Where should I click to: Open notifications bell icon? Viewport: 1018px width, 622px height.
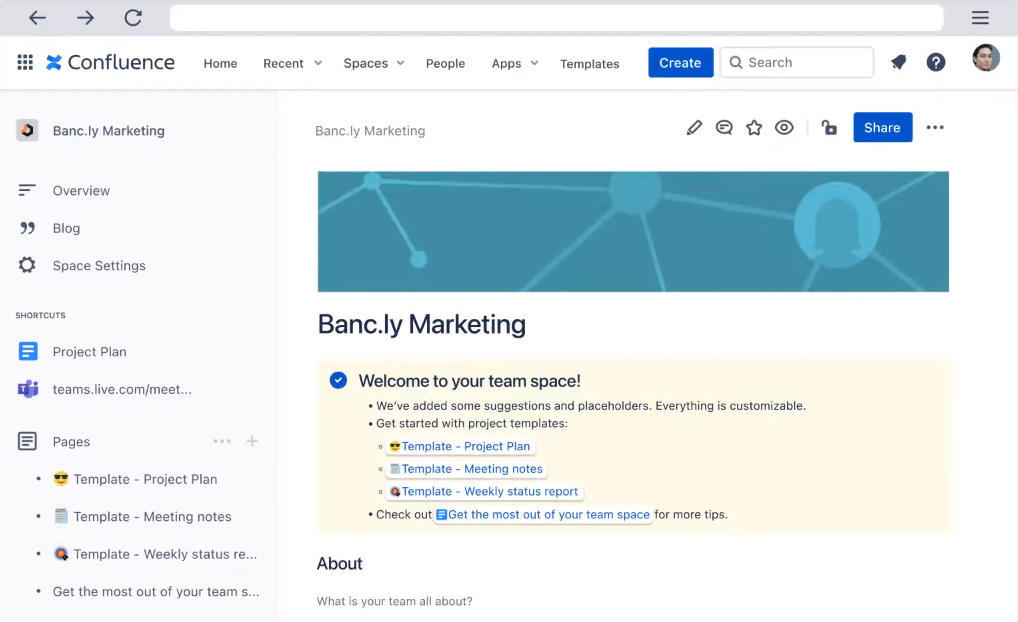(899, 62)
